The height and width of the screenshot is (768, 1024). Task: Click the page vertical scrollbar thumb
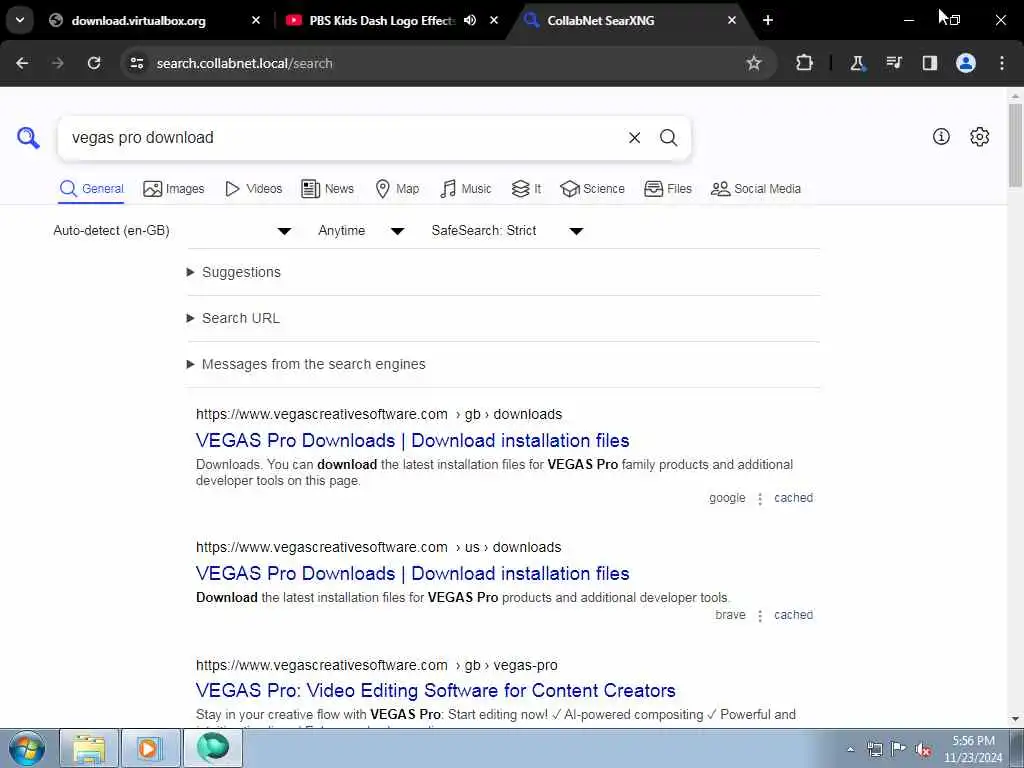(x=1015, y=145)
